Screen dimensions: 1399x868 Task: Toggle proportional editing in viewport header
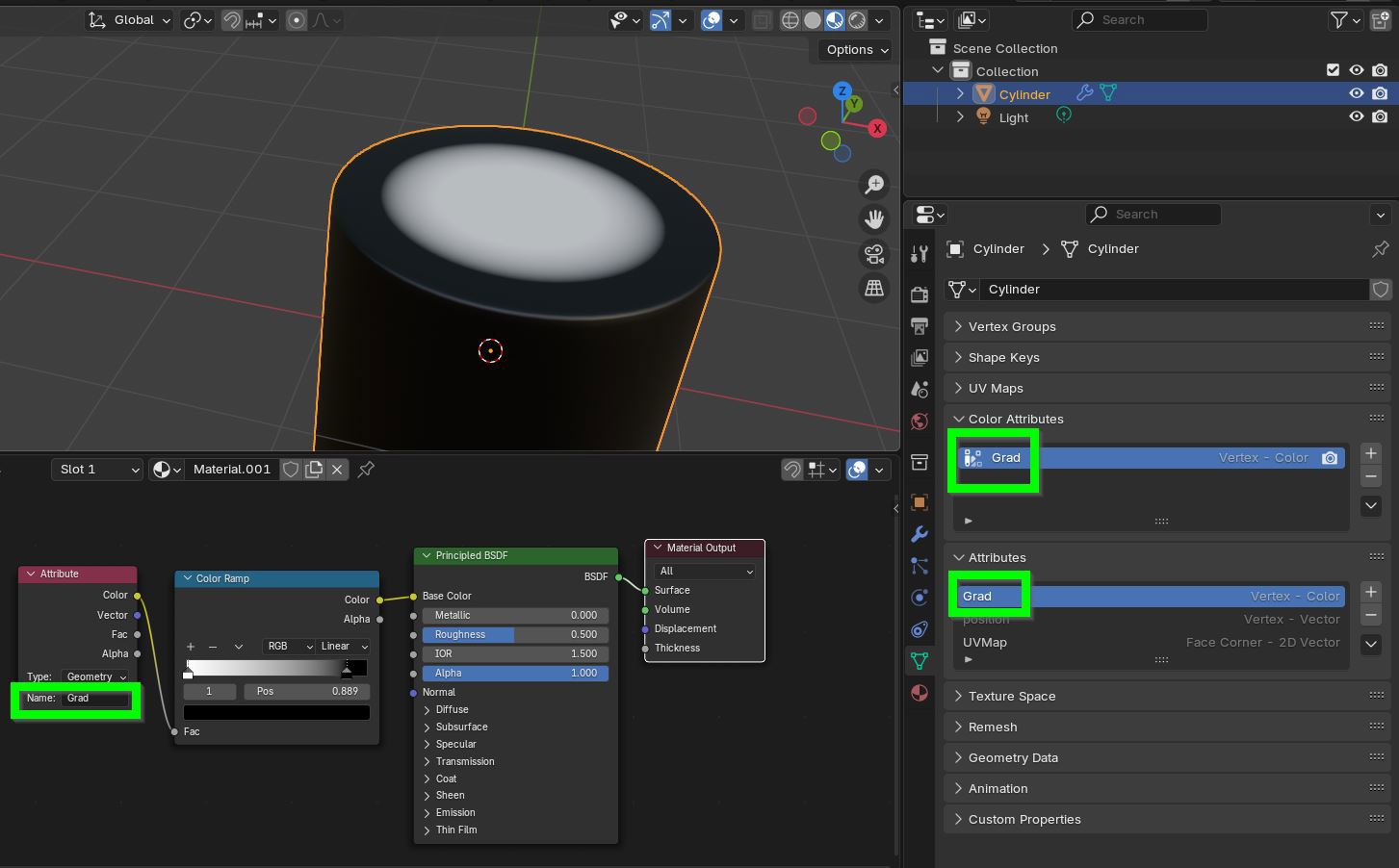[x=297, y=20]
